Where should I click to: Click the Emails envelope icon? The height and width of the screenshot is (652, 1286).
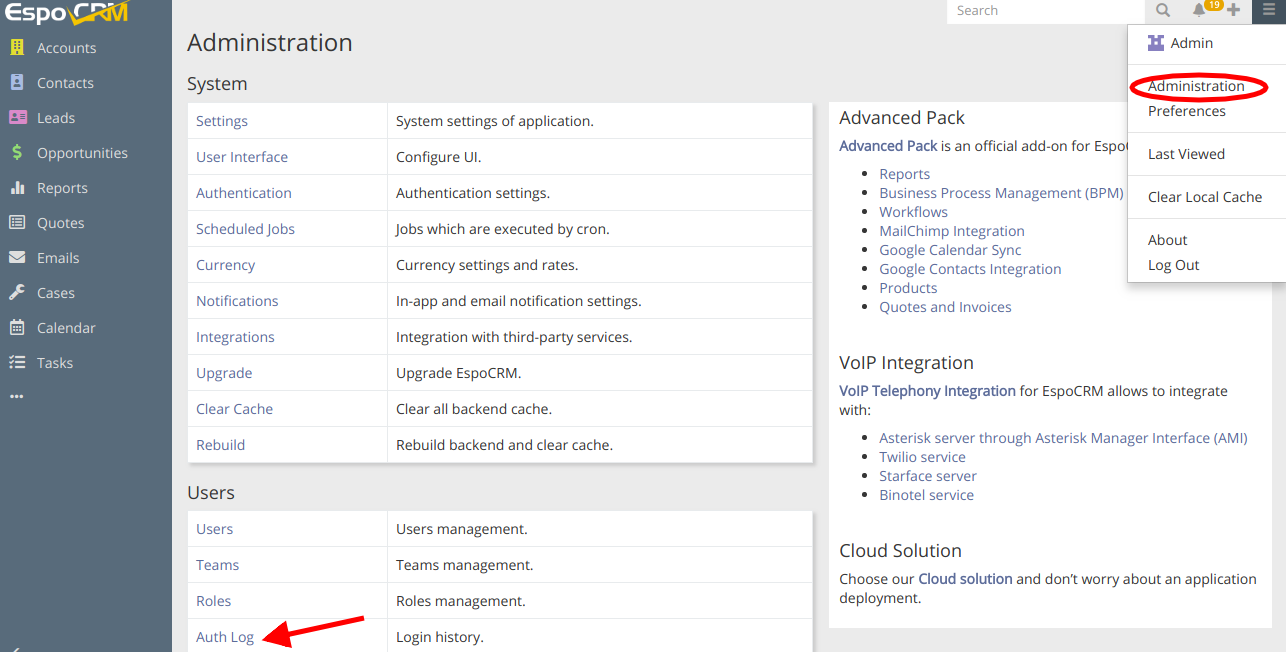[x=17, y=257]
